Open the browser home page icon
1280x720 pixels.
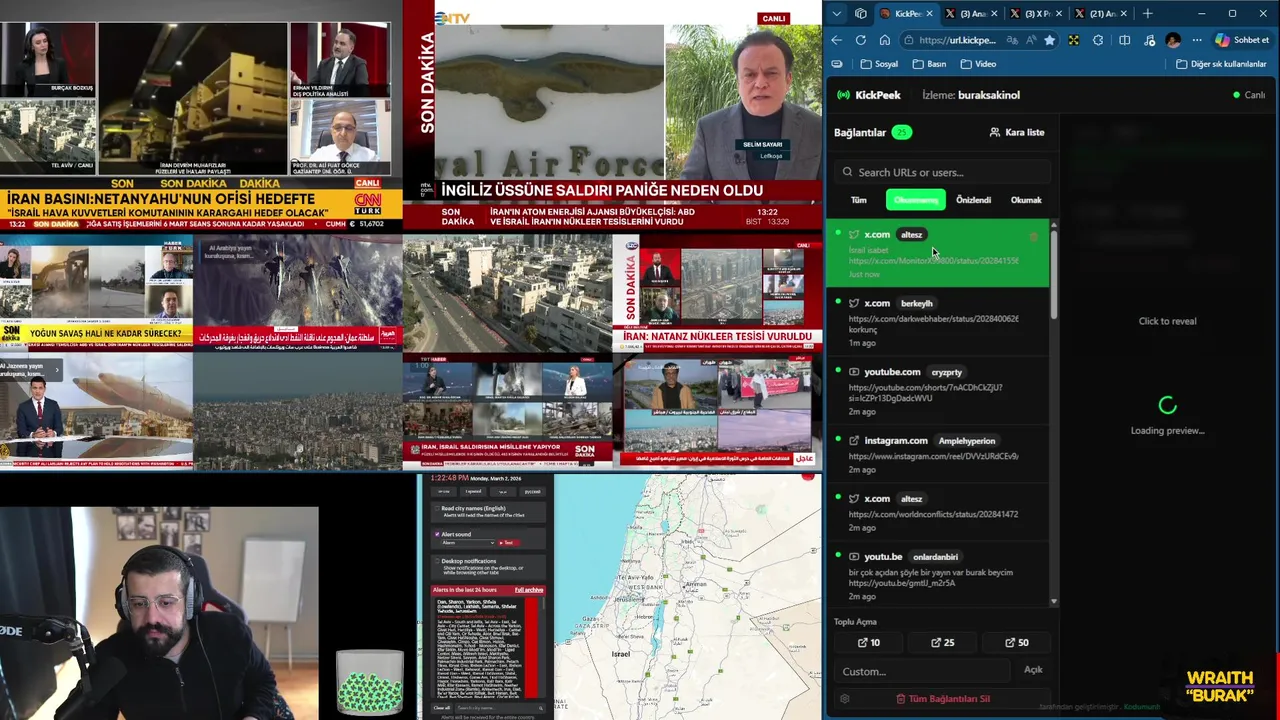pos(885,40)
